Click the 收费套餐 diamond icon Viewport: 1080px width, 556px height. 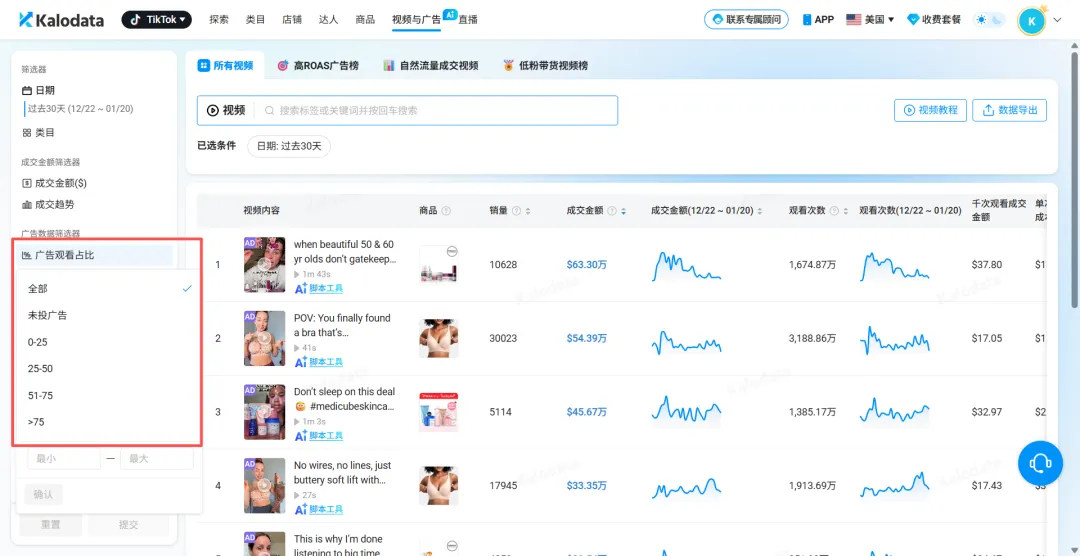[x=912, y=20]
